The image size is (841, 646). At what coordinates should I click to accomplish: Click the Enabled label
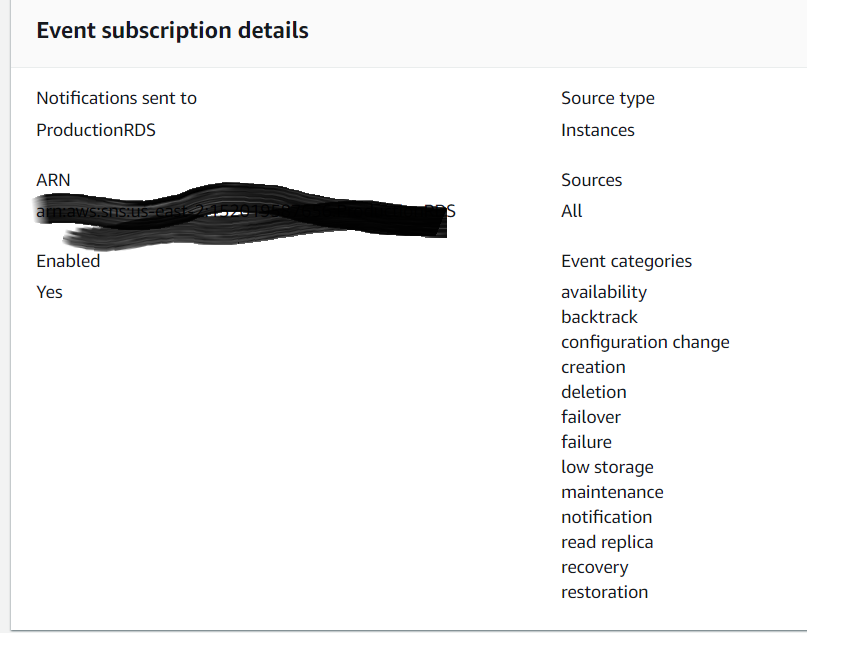pos(68,261)
